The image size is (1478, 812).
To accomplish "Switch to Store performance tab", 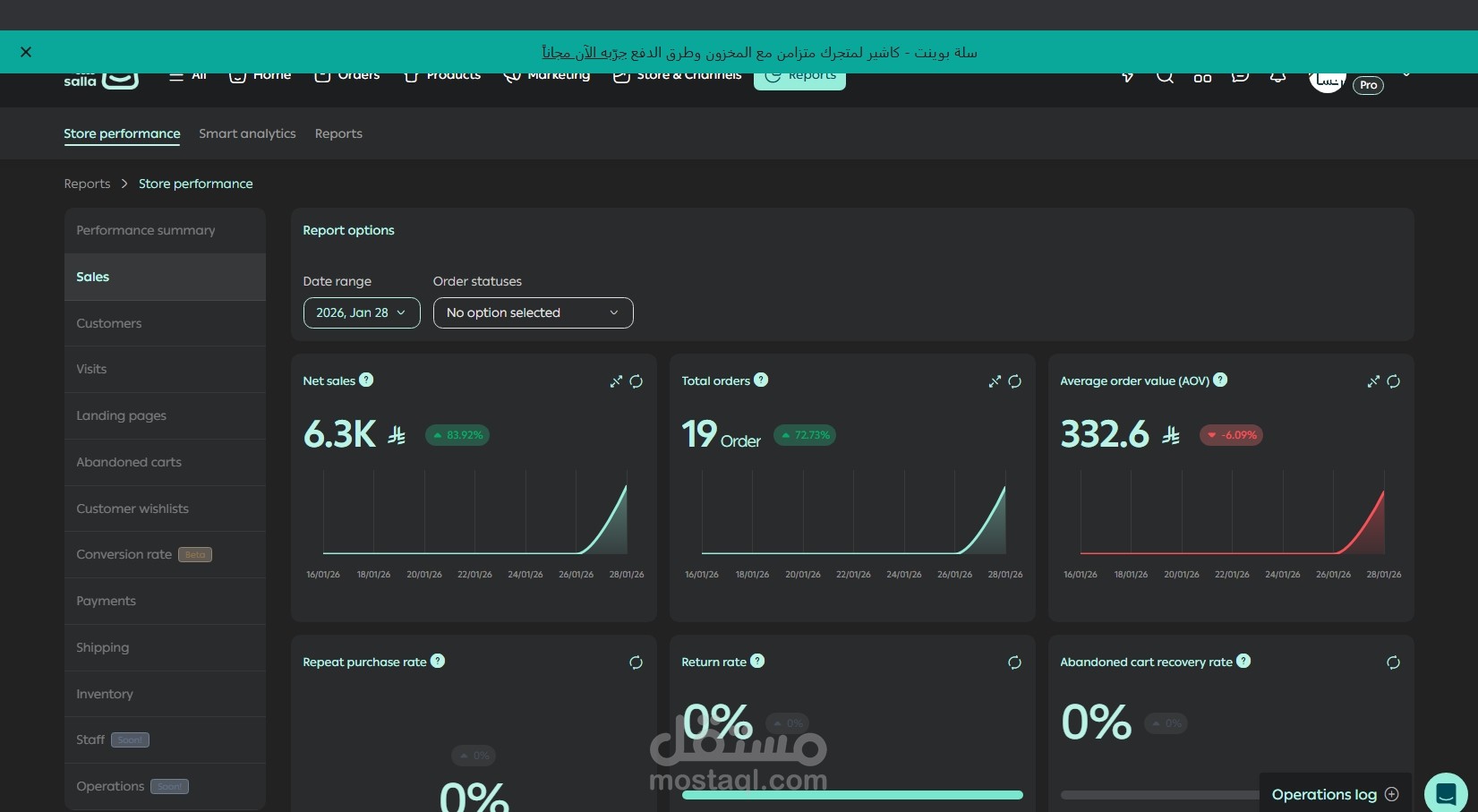I will click(x=122, y=133).
